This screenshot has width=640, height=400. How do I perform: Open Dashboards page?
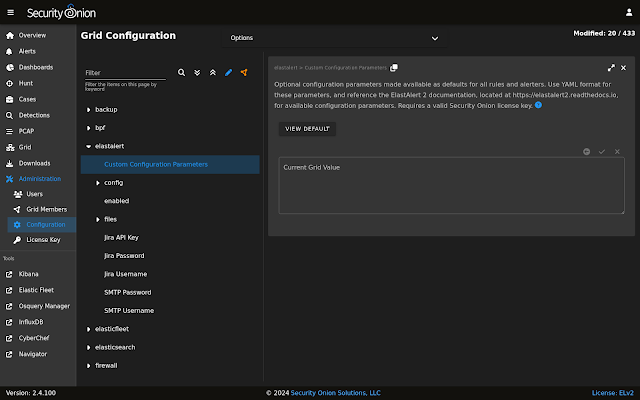pos(38,67)
